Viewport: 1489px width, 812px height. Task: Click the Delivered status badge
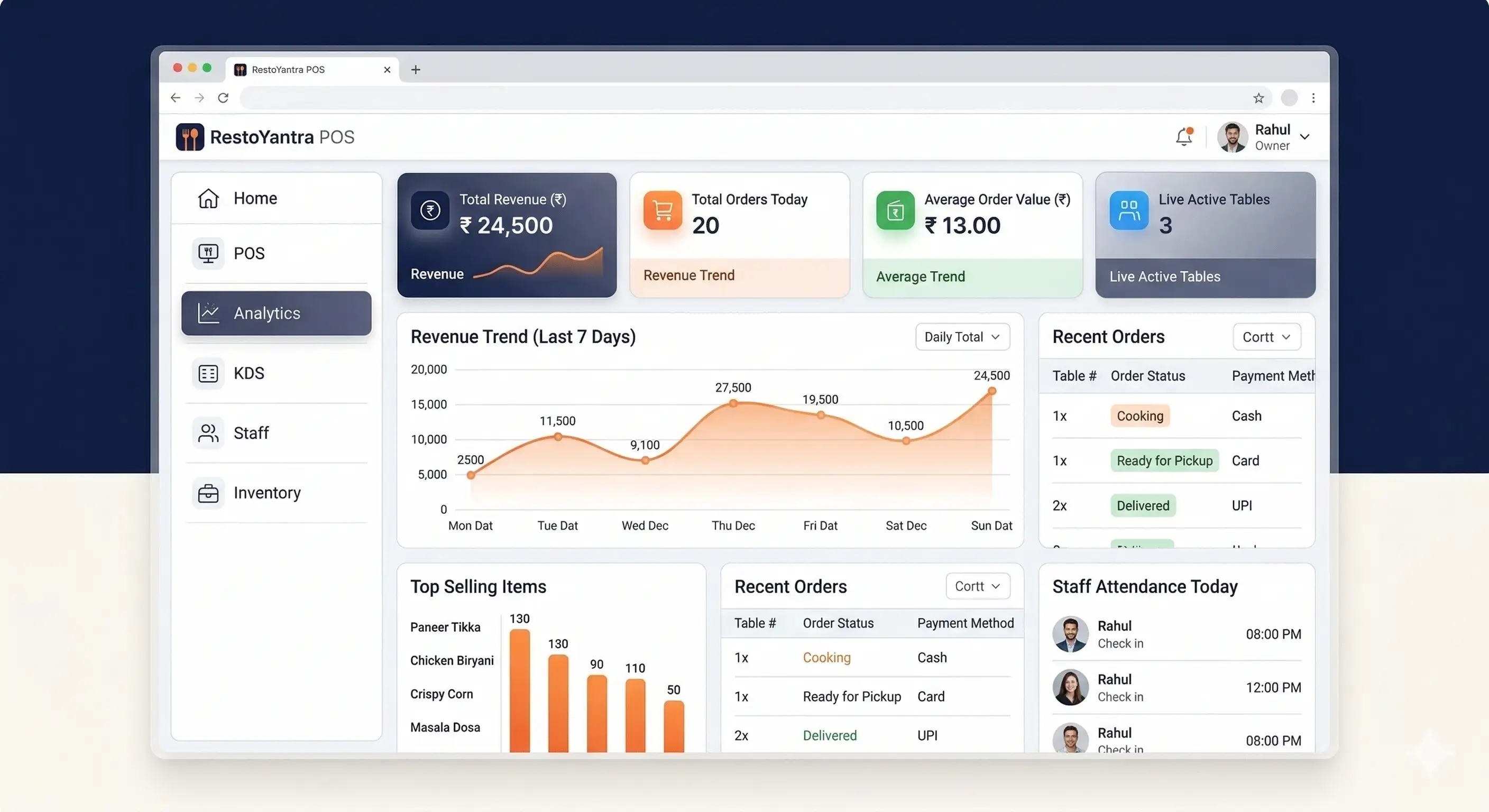[1143, 505]
